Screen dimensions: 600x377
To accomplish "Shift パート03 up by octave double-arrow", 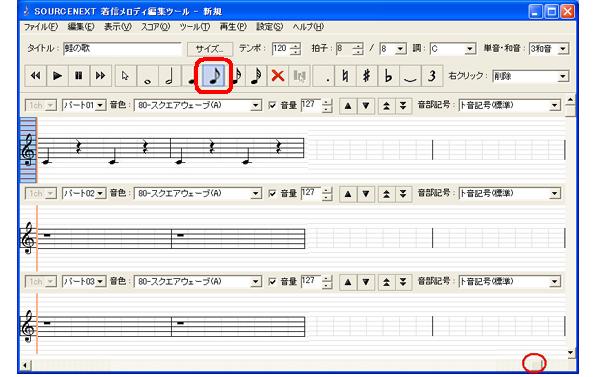I will (386, 282).
